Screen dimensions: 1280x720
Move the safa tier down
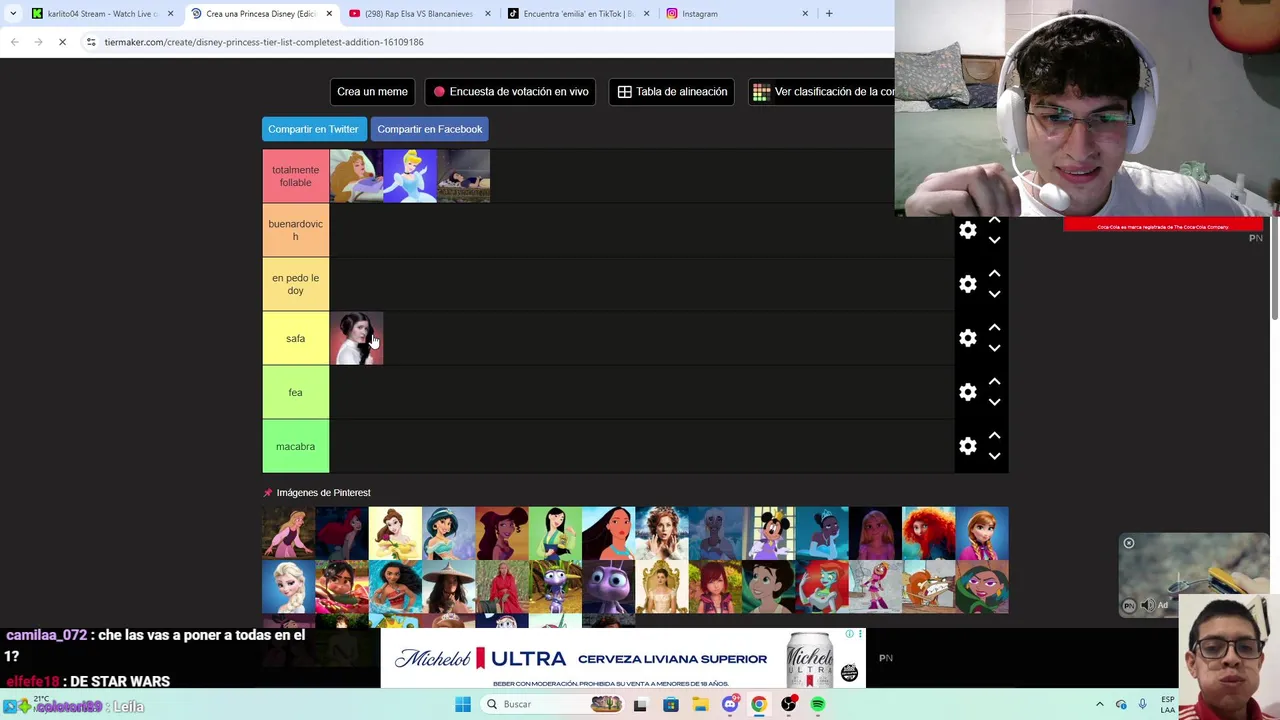click(x=994, y=348)
